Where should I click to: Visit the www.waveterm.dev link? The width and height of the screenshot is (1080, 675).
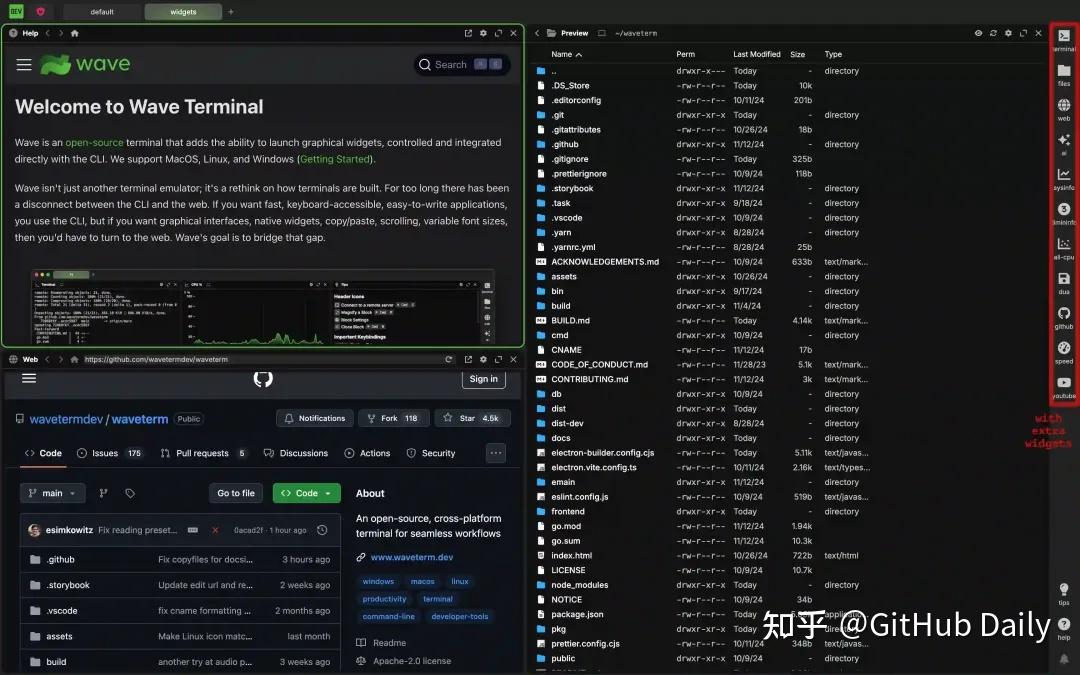pyautogui.click(x=412, y=557)
